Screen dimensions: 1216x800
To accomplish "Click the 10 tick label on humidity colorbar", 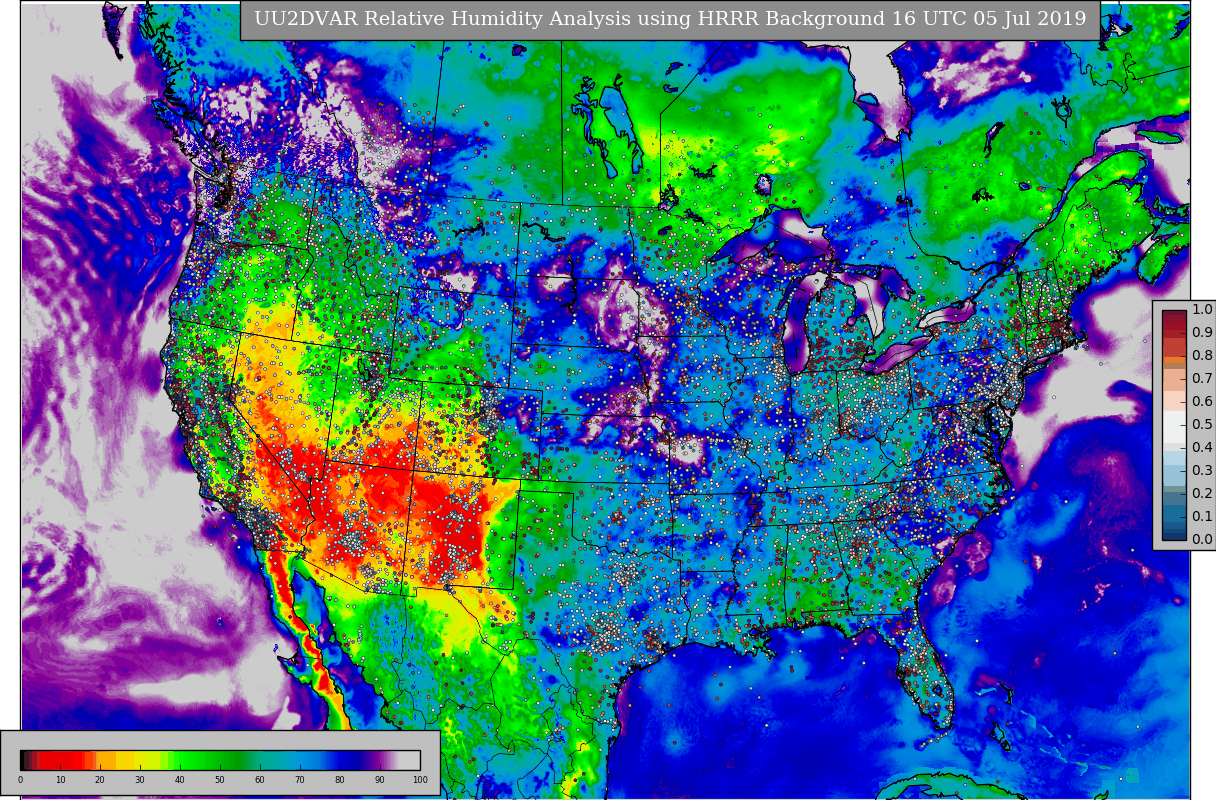I will coord(60,780).
